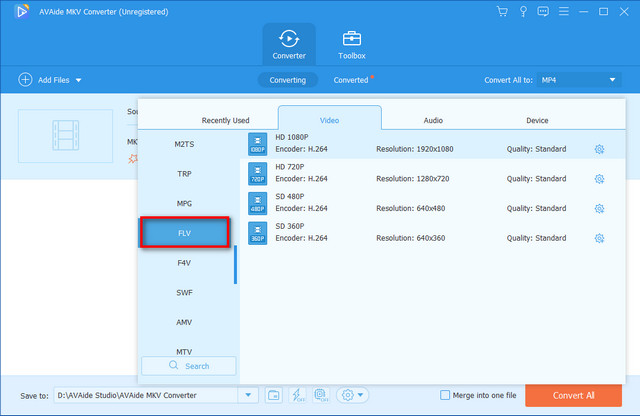Select the SD 360P preset icon
Screen dimensions: 640x416
(258, 233)
